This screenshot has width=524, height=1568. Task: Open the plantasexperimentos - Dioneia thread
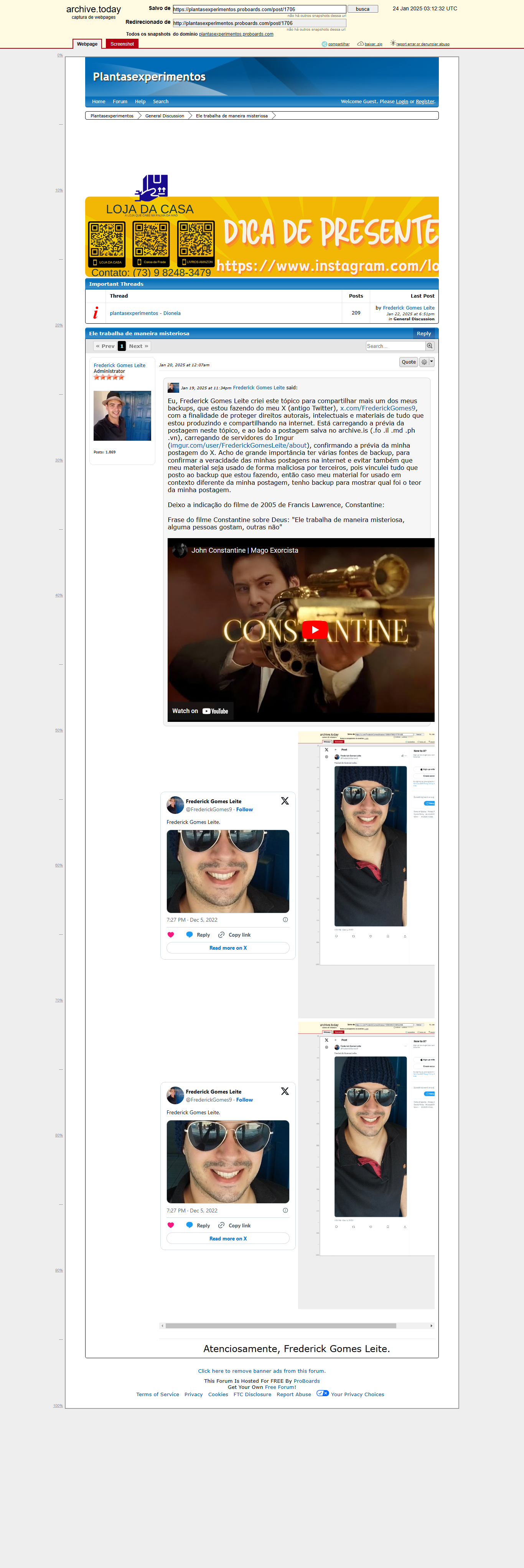[145, 313]
